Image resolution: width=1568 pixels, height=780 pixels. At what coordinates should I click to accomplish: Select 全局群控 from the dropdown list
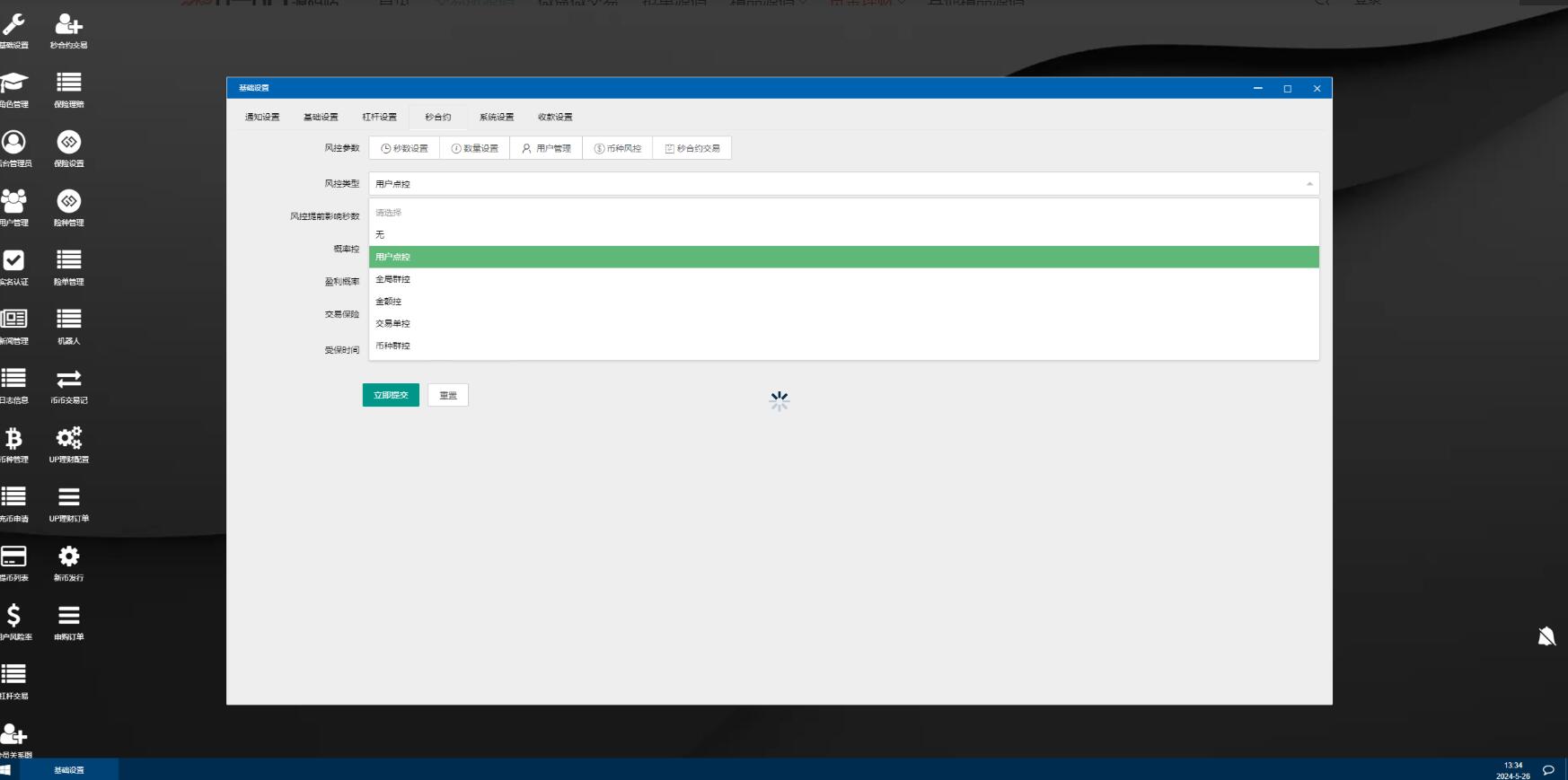[393, 279]
